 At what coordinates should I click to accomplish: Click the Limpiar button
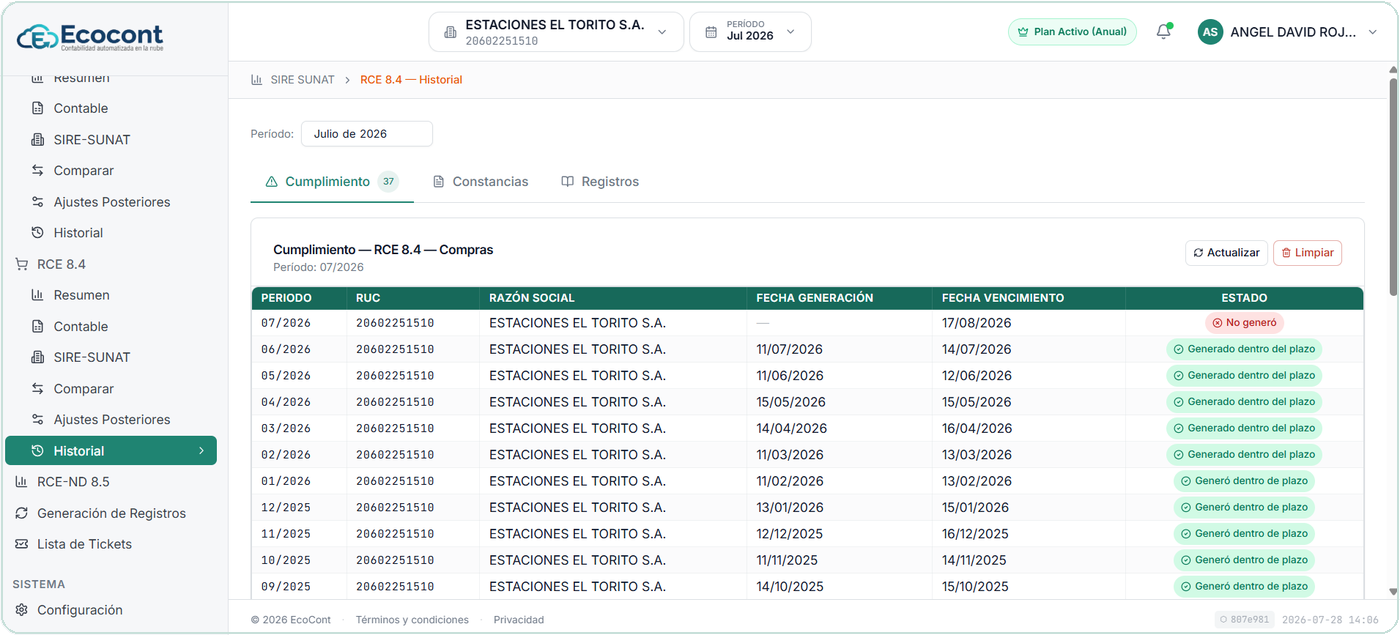click(x=1307, y=253)
